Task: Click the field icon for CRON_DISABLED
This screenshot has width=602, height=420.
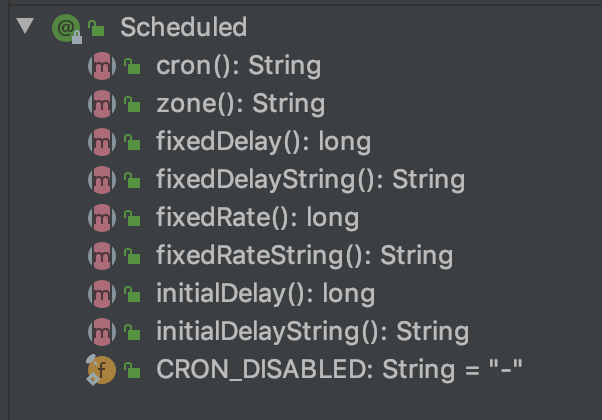Action: point(102,370)
